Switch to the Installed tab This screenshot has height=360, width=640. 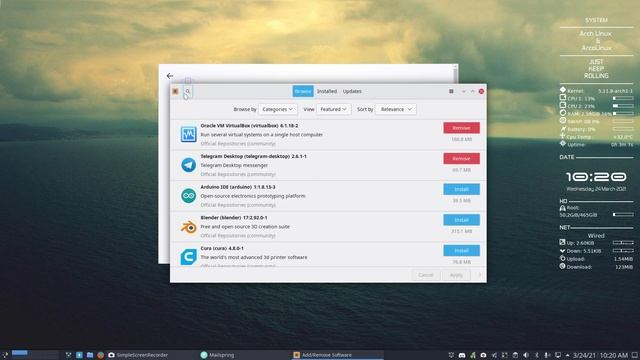[327, 91]
